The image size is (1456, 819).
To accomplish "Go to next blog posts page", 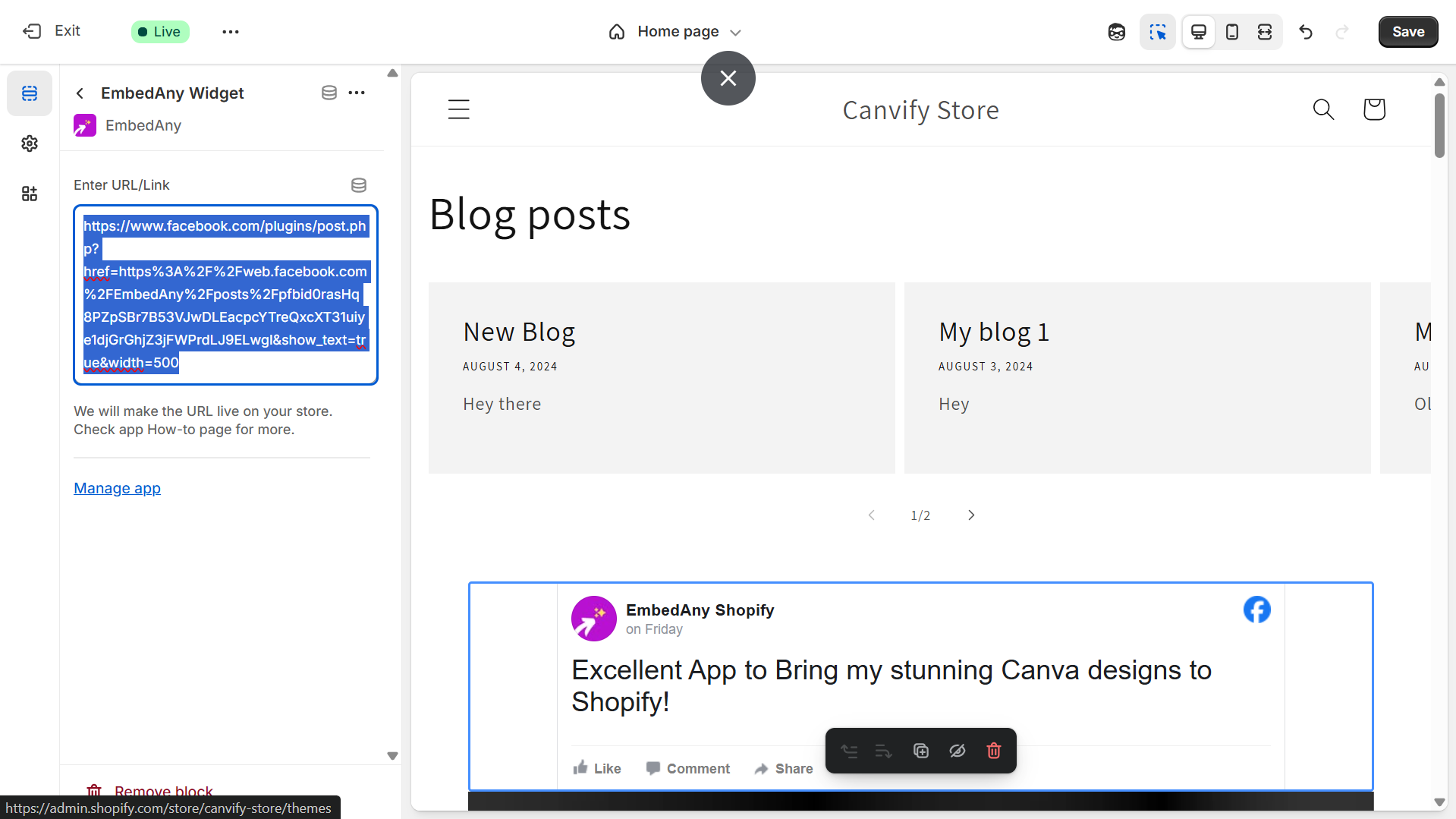I will [x=971, y=515].
